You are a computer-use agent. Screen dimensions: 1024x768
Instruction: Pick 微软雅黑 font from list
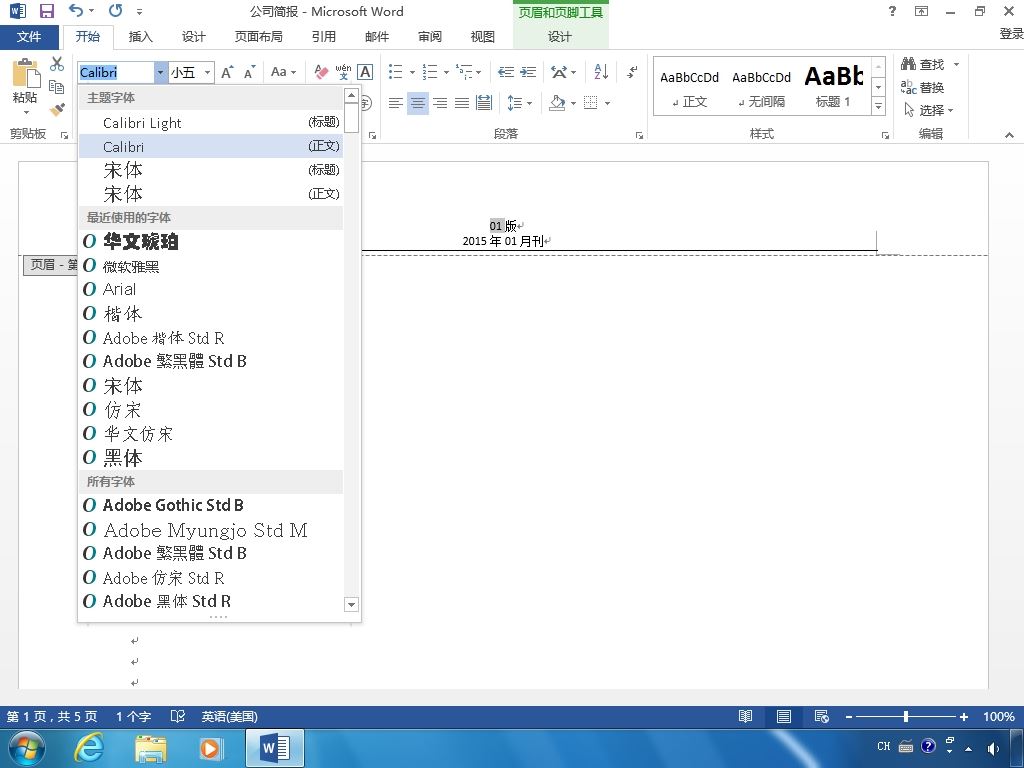click(x=211, y=266)
